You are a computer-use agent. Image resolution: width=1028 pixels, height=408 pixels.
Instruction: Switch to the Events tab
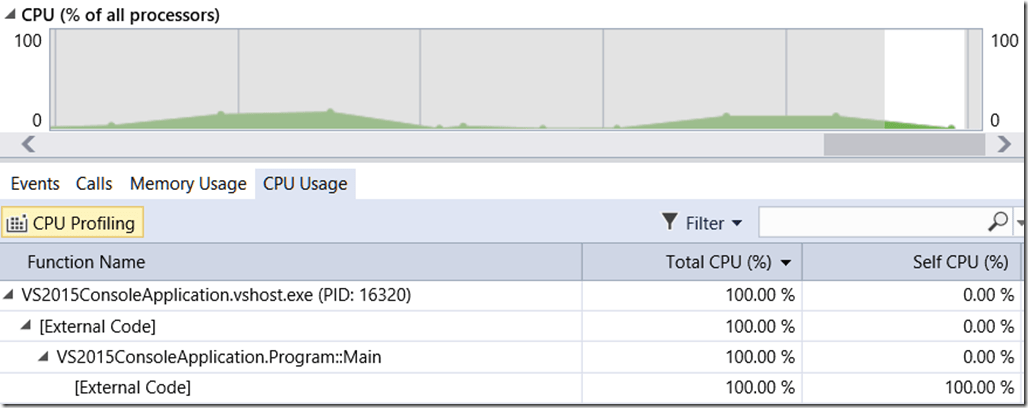[35, 184]
